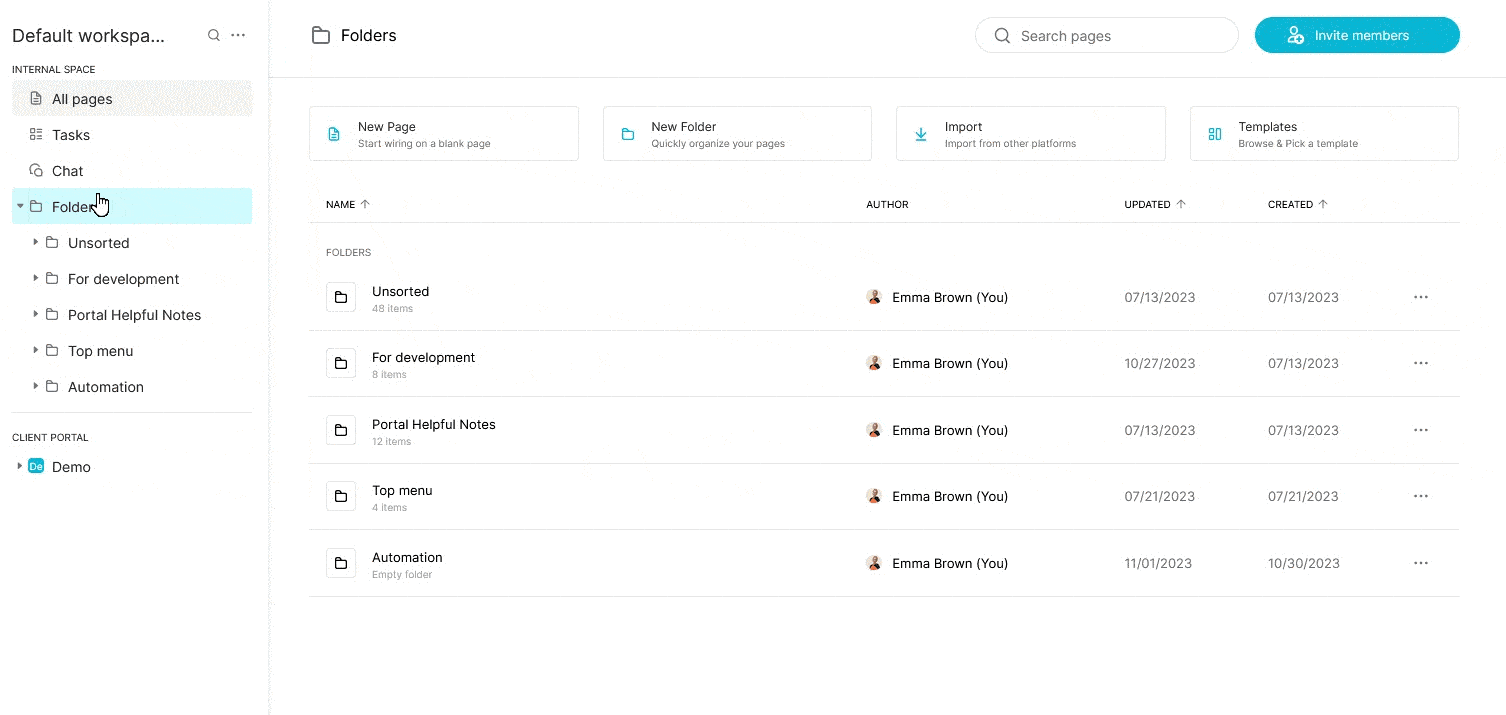Open the more options for For development row
The width and height of the screenshot is (1506, 715).
pos(1421,363)
